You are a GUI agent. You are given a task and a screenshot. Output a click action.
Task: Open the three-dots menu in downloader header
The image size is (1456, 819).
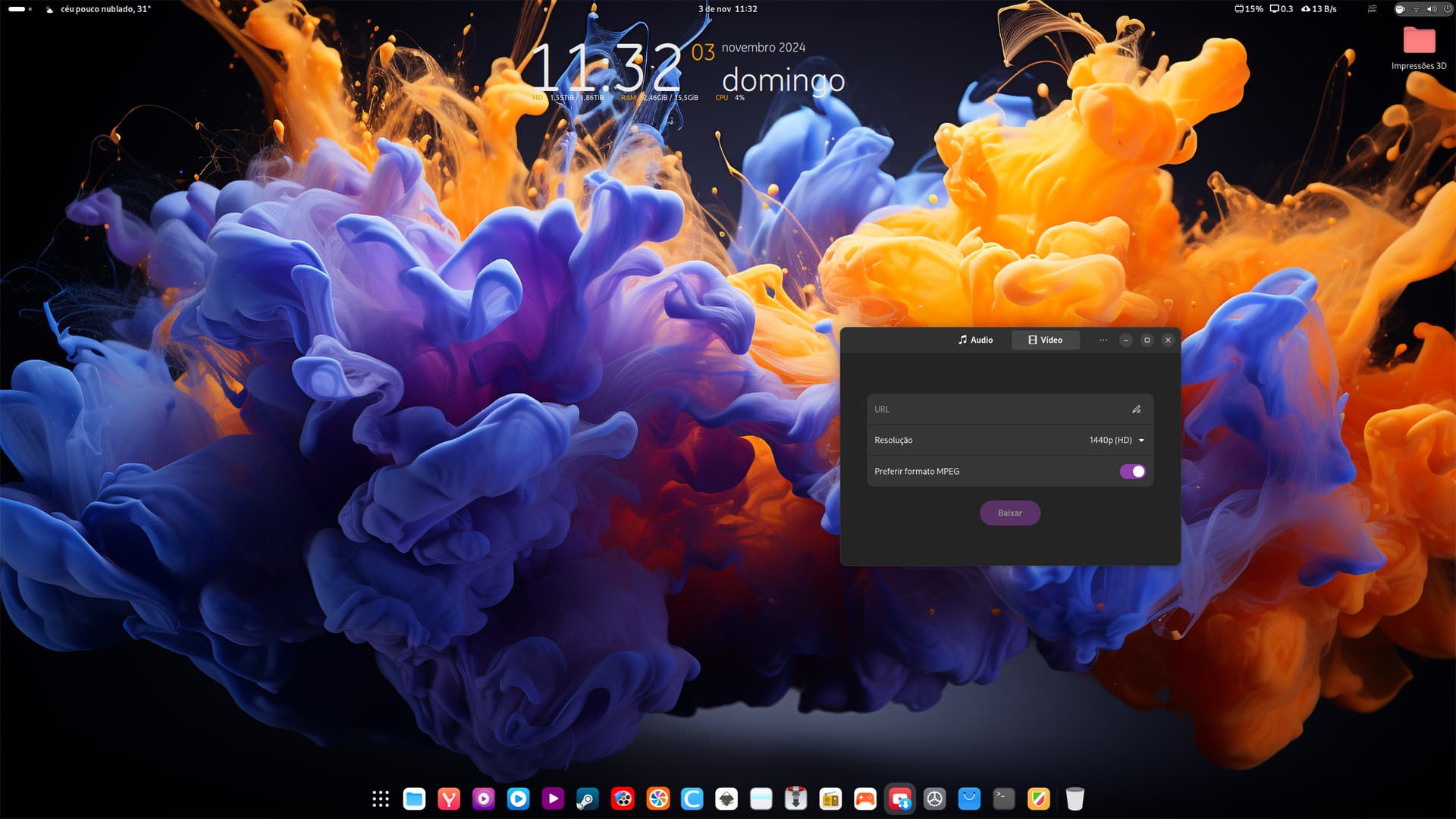coord(1103,340)
